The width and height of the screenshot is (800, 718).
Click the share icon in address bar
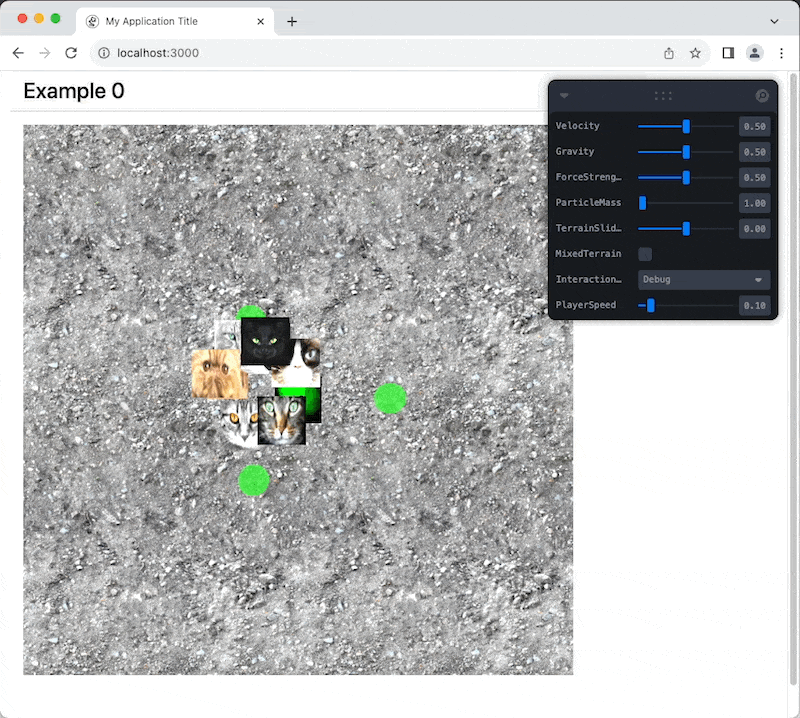pos(669,53)
